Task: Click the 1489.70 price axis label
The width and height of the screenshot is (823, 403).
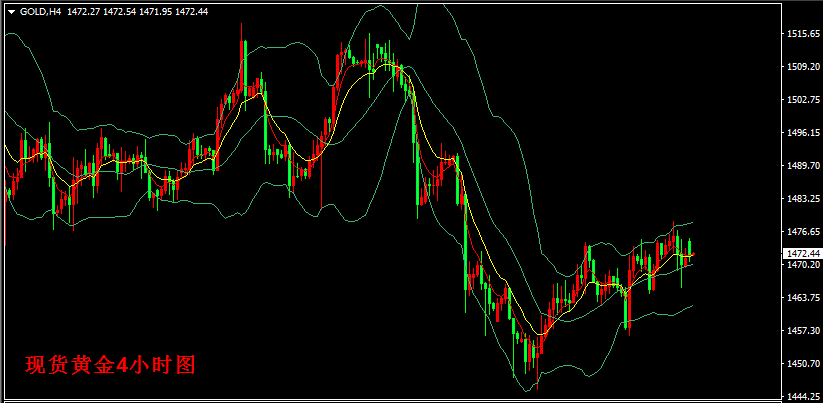Action: tap(804, 166)
